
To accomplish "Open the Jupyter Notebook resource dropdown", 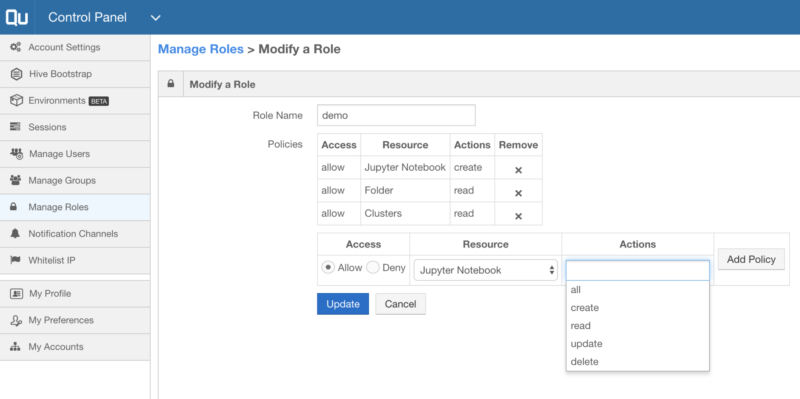I will point(485,270).
